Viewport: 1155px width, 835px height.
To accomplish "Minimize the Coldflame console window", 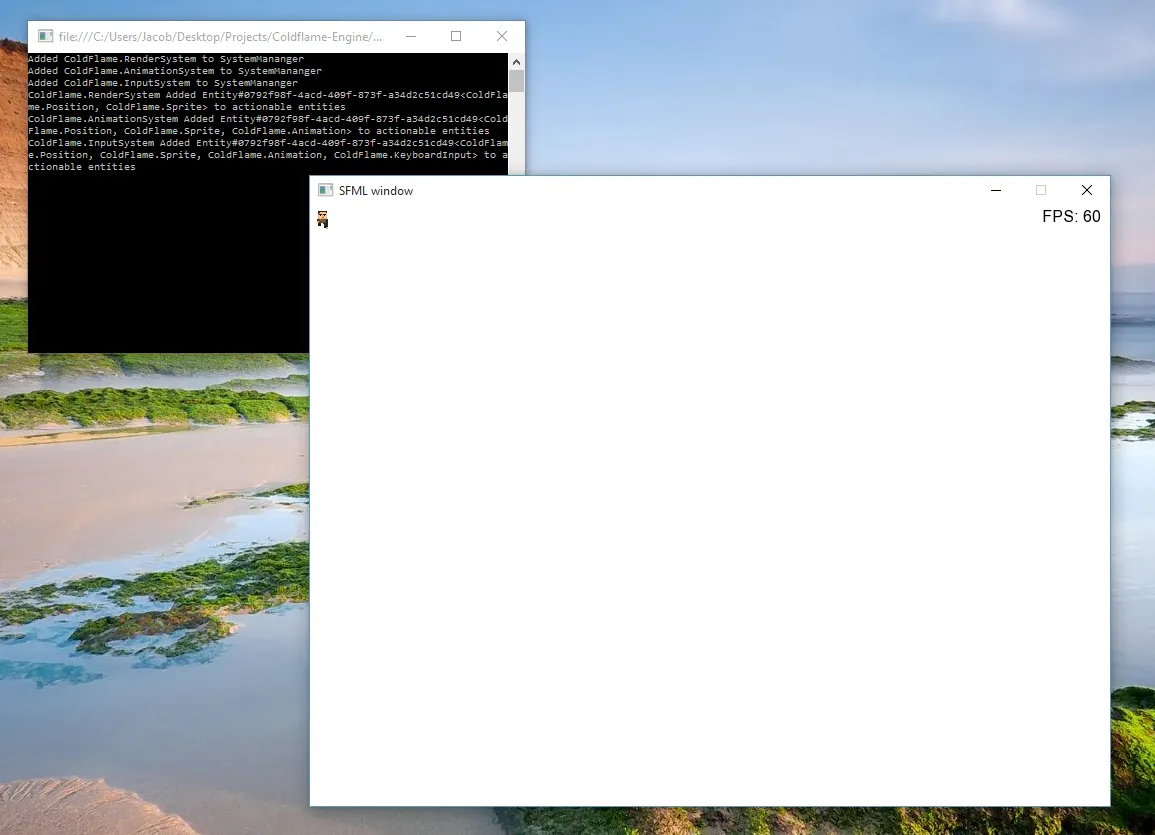I will pos(410,36).
